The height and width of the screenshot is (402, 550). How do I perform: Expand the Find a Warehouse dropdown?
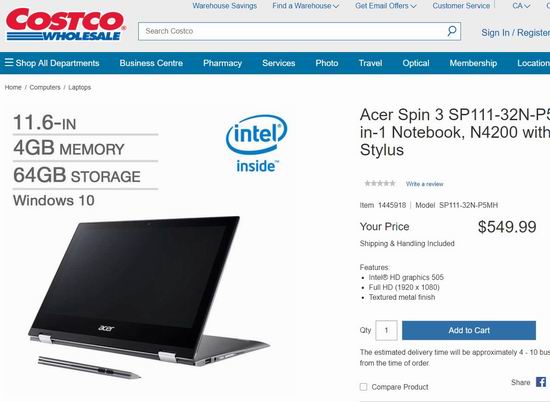pos(305,6)
